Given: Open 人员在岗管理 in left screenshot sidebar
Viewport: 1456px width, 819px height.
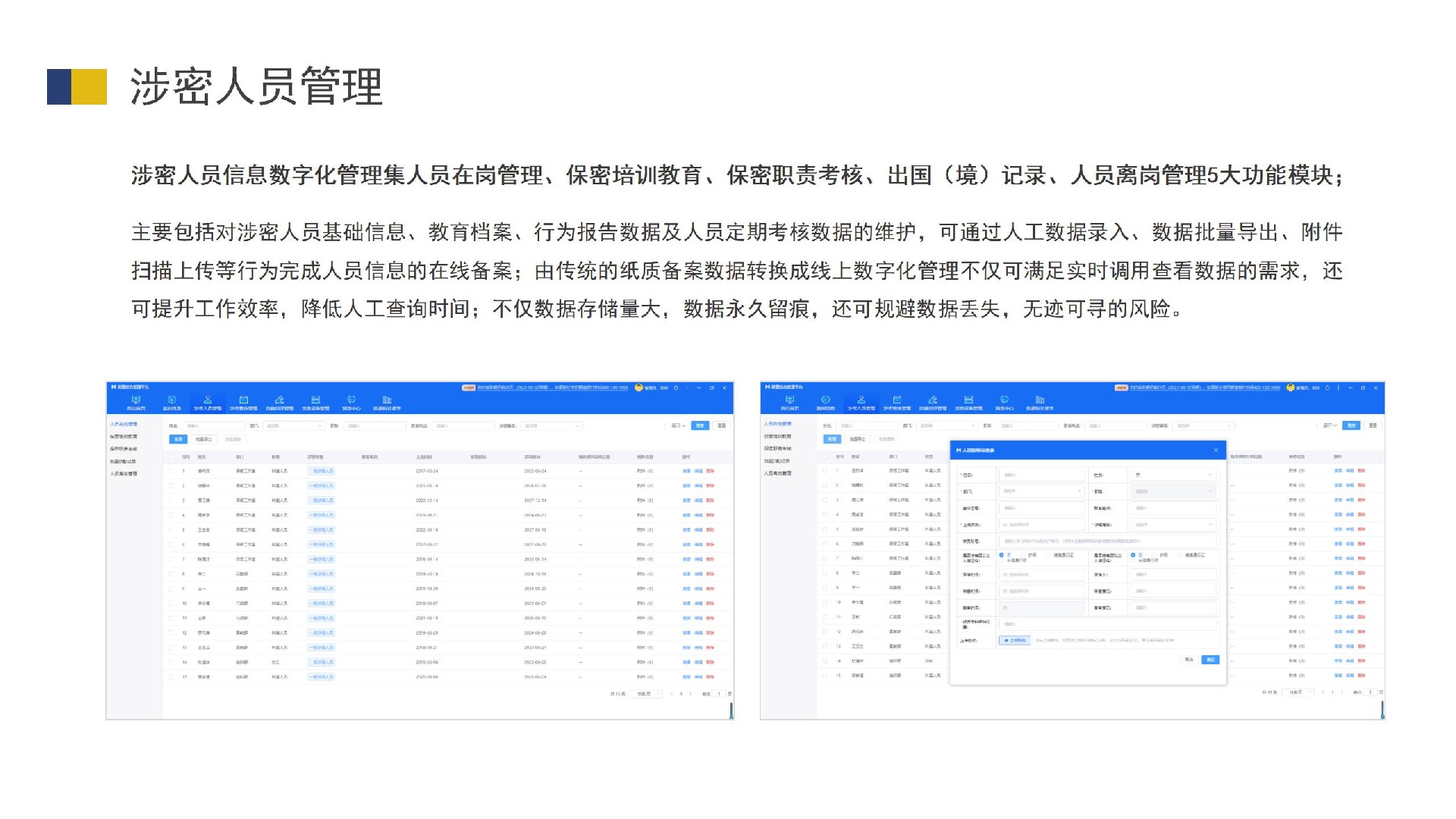Looking at the screenshot, I should [x=124, y=424].
